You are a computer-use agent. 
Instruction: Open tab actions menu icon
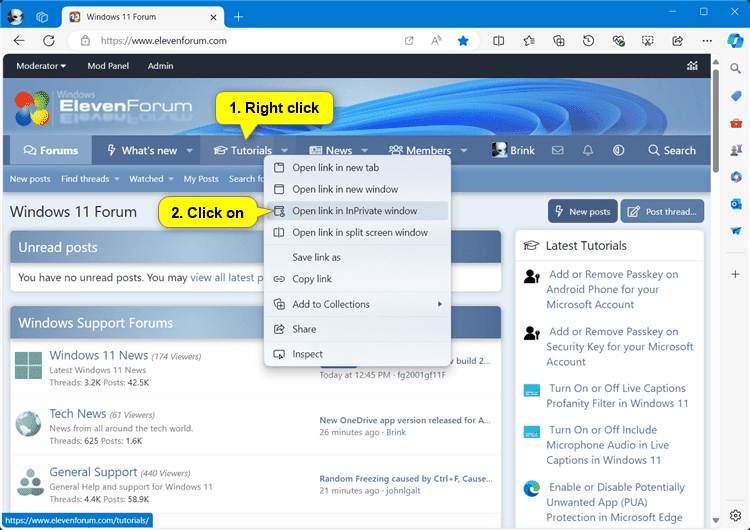(42, 17)
